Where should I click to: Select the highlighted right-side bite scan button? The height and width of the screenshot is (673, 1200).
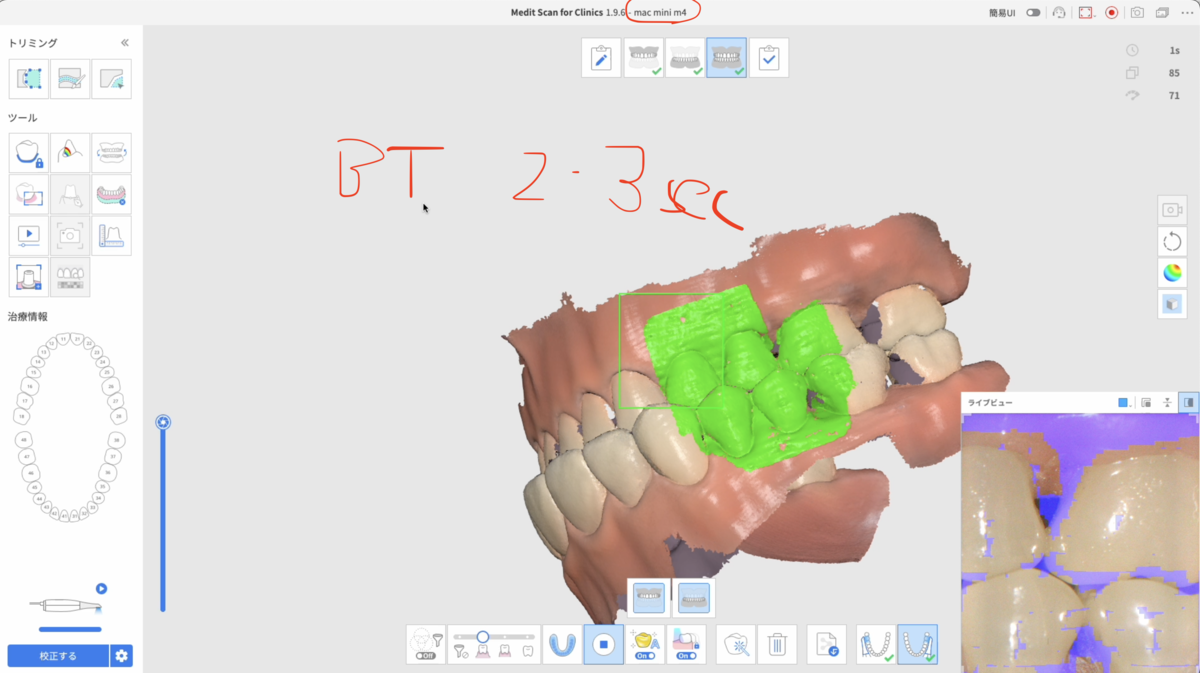tap(917, 644)
